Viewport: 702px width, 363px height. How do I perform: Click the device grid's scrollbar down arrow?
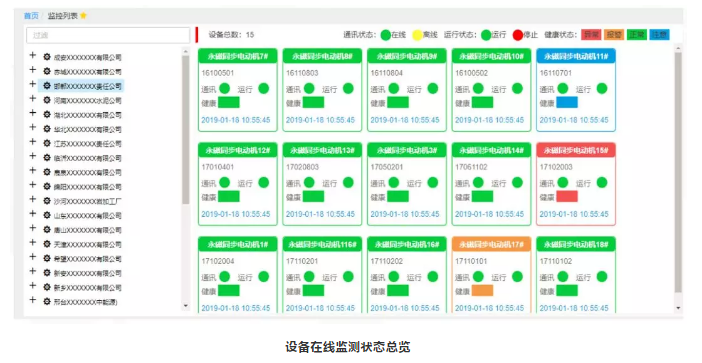tap(678, 308)
